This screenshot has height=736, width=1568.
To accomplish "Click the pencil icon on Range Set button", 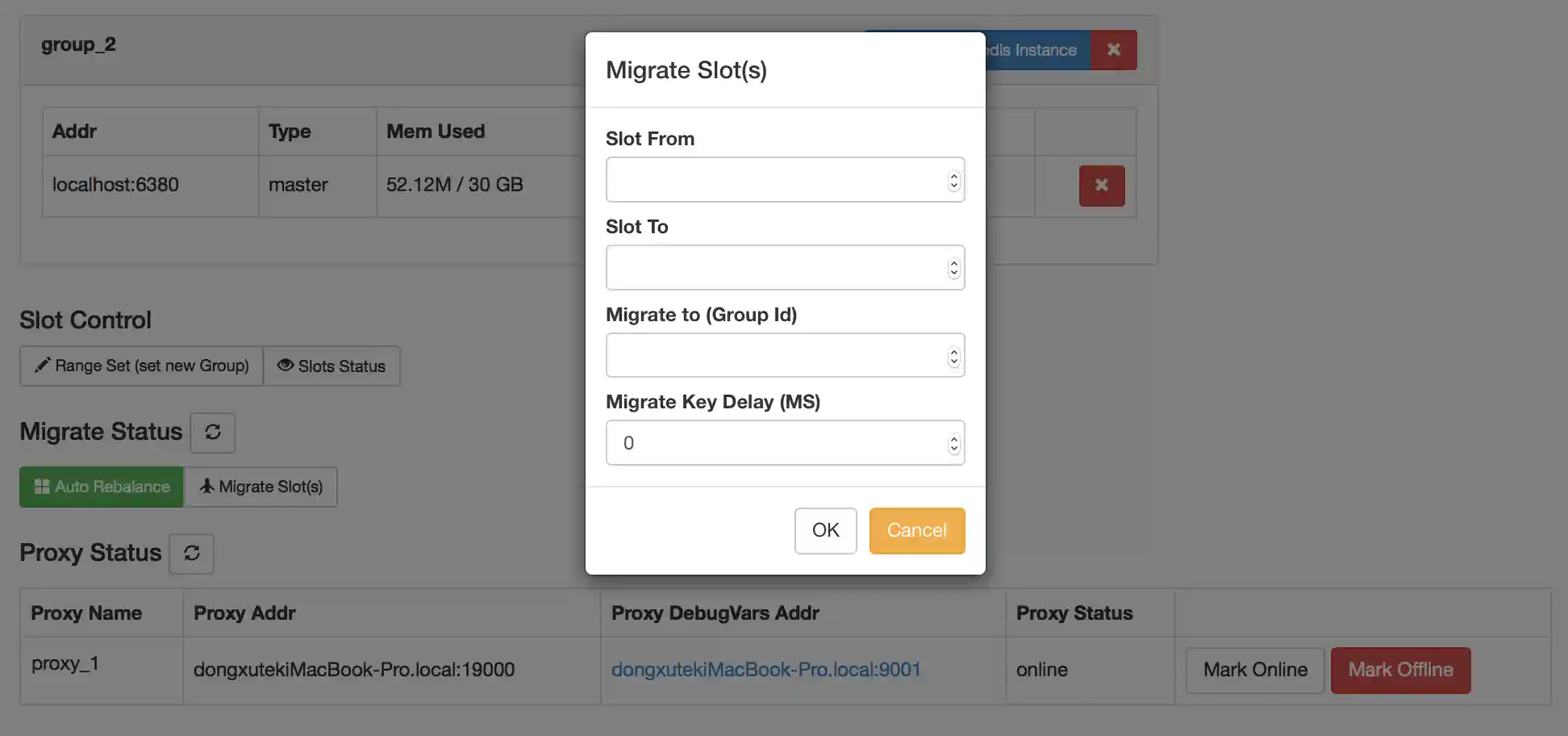I will [x=44, y=366].
